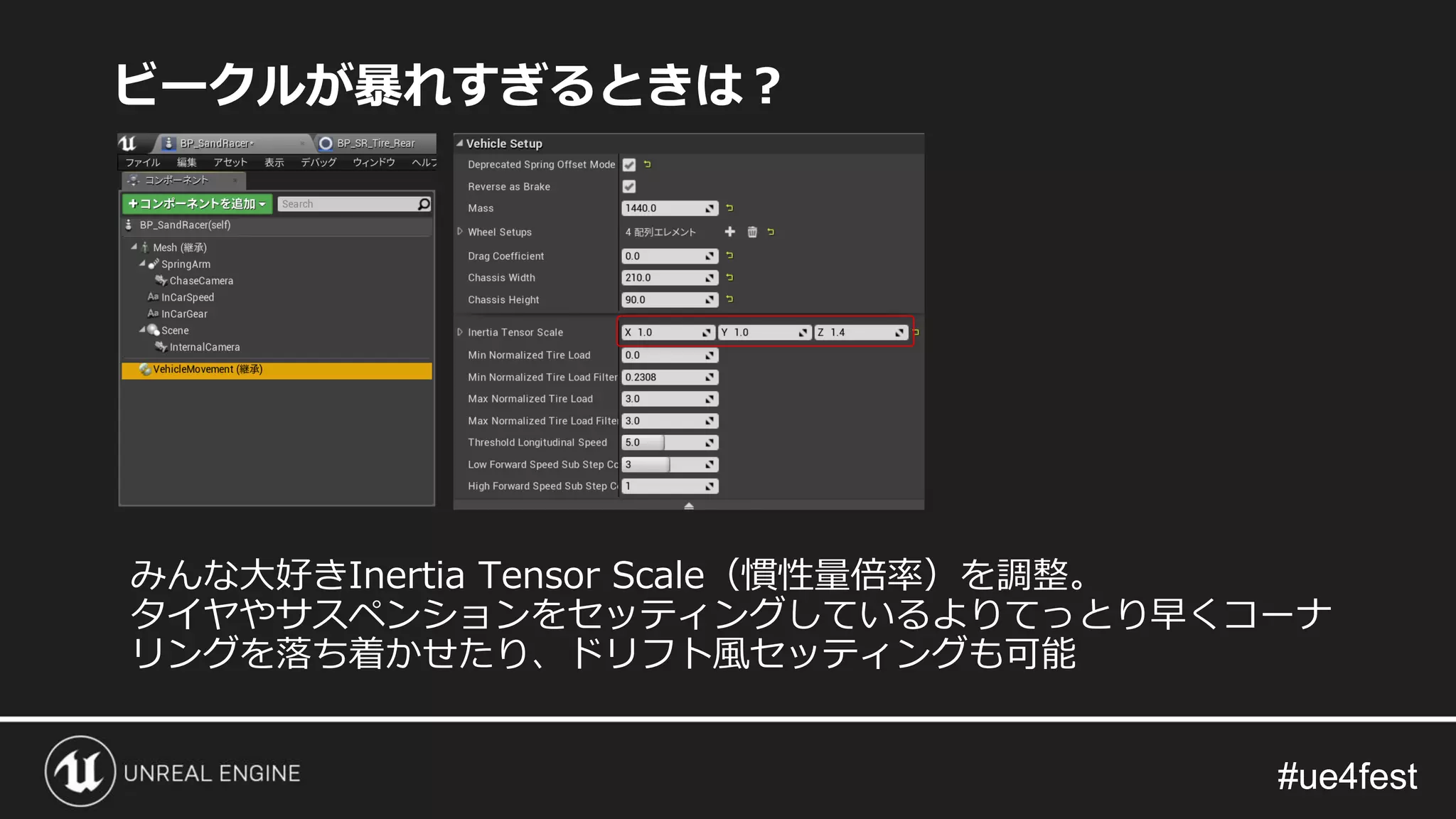Viewport: 1456px width, 819px height.
Task: Reset Deprecated Spring Offset Mode to default
Action: [x=647, y=164]
